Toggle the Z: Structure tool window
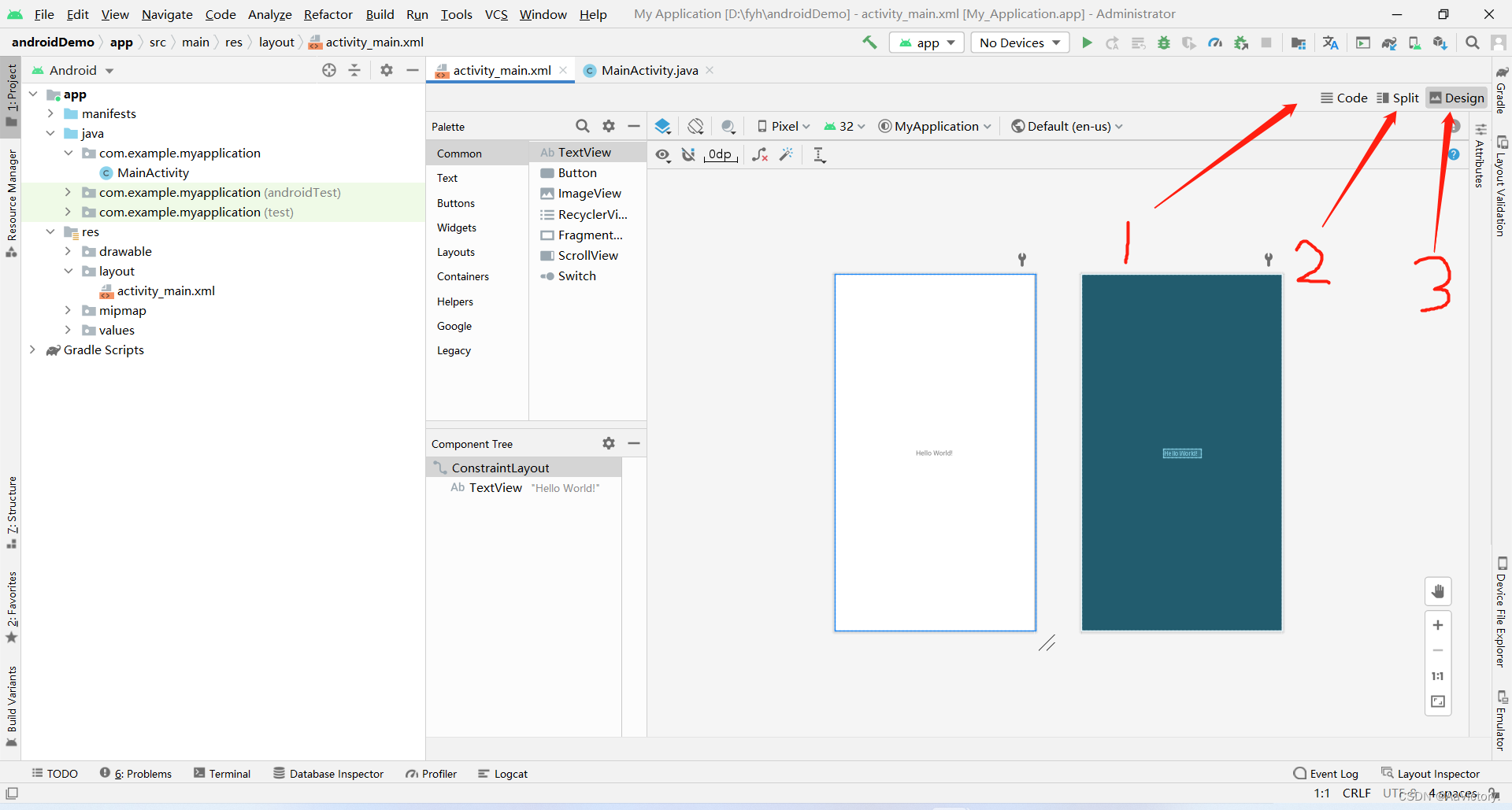Viewport: 1512px width, 810px height. click(x=11, y=512)
